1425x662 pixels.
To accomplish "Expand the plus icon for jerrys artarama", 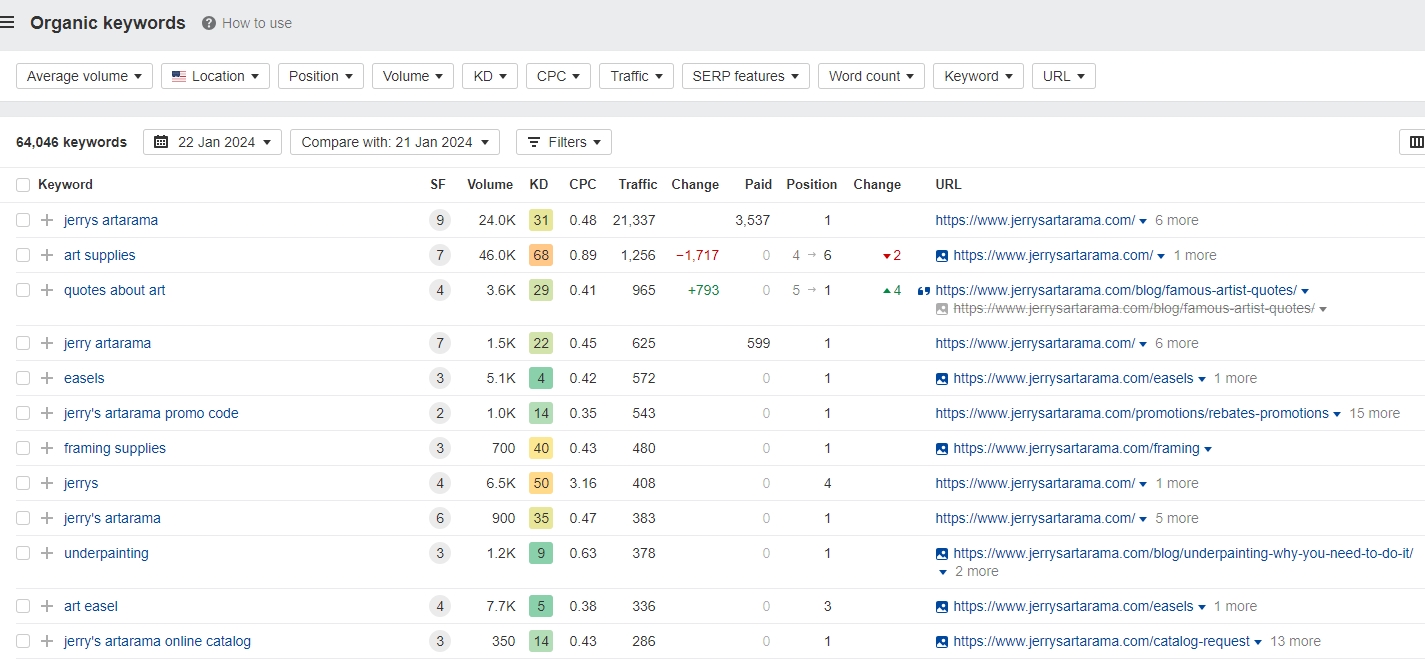I will (47, 220).
